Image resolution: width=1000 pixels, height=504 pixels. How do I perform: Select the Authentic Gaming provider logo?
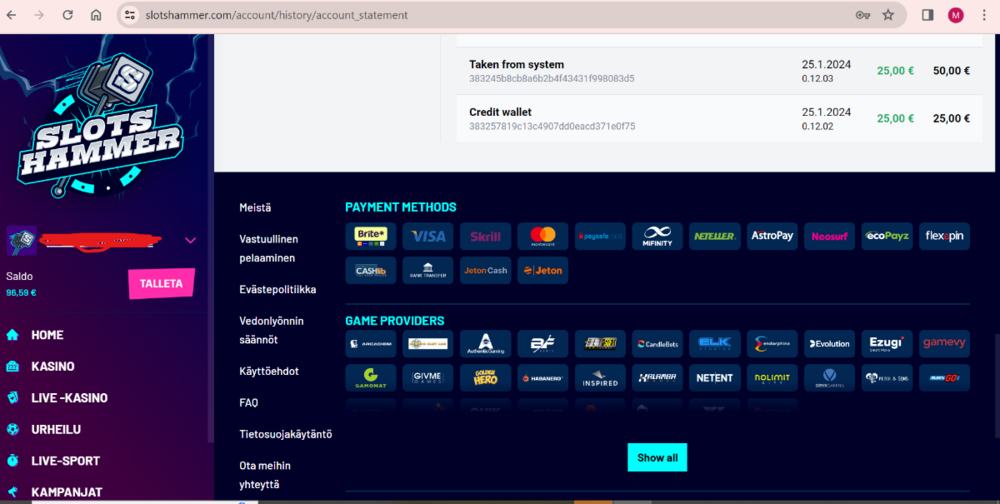coord(485,343)
